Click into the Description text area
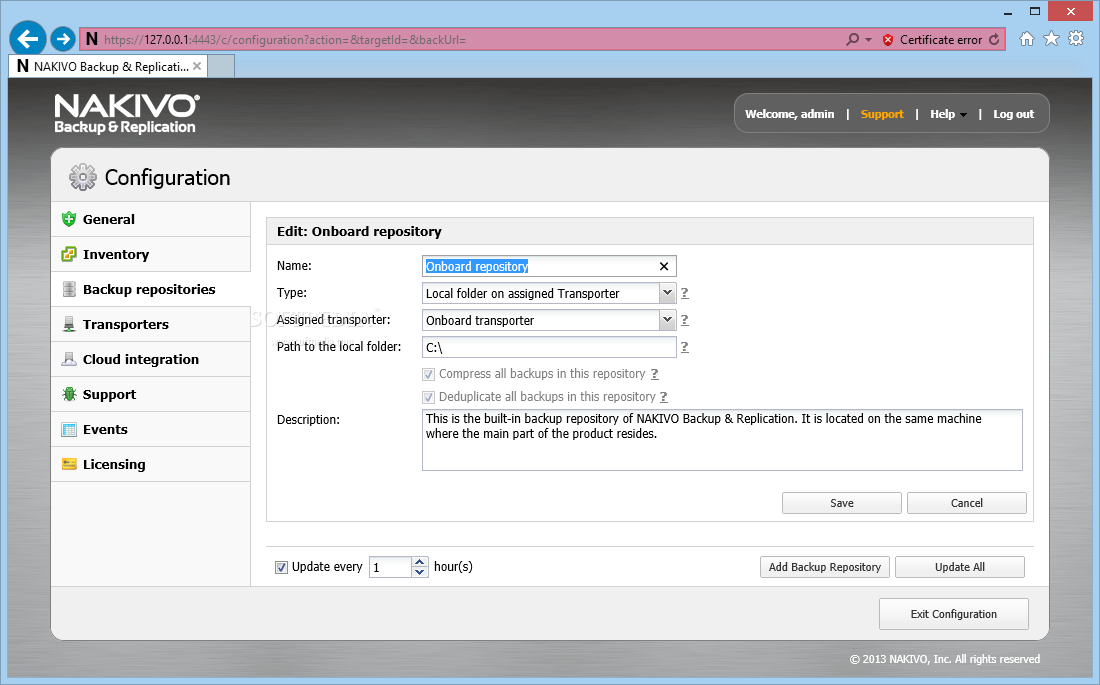 722,440
